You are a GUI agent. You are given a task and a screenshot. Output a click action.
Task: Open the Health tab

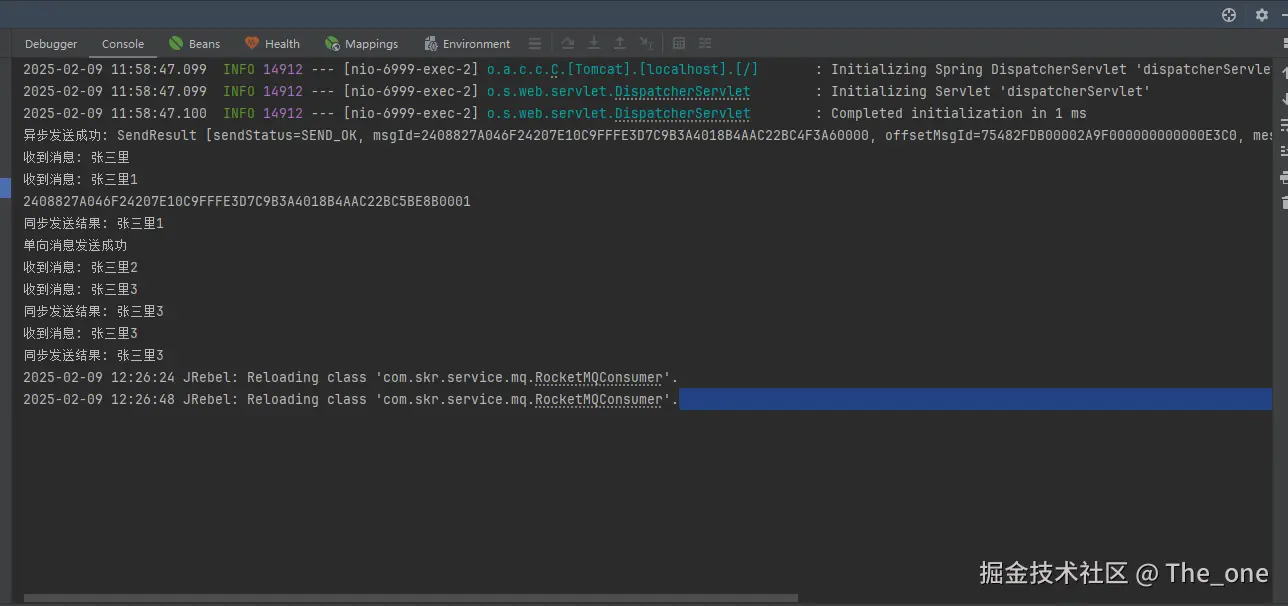(272, 44)
